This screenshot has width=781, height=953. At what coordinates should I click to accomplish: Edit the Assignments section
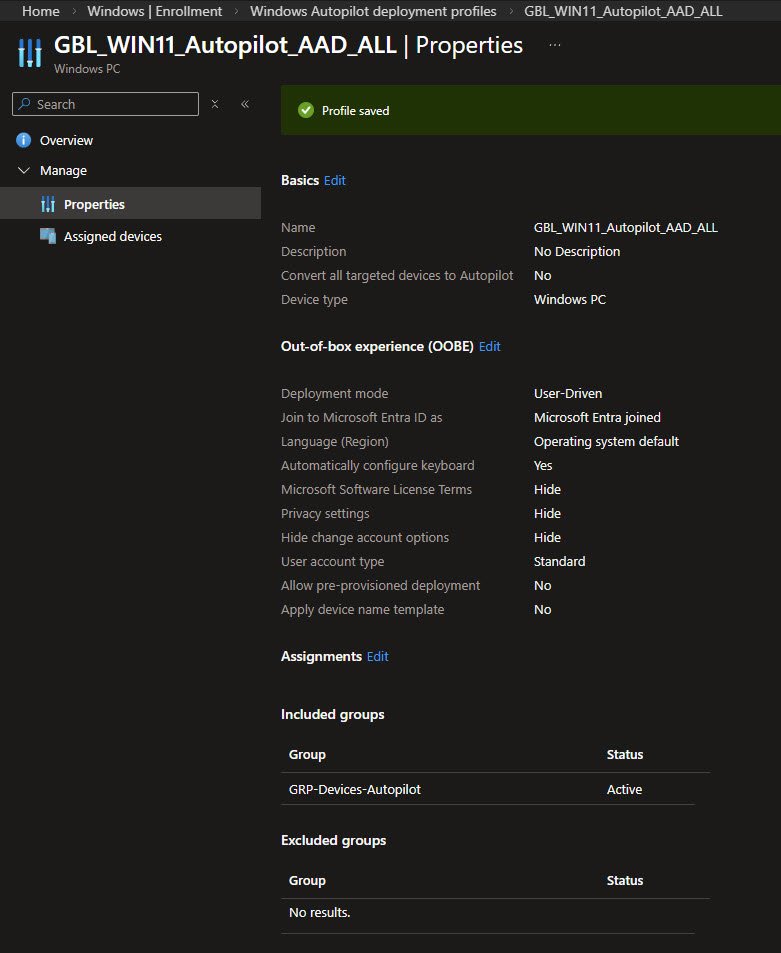tap(377, 656)
